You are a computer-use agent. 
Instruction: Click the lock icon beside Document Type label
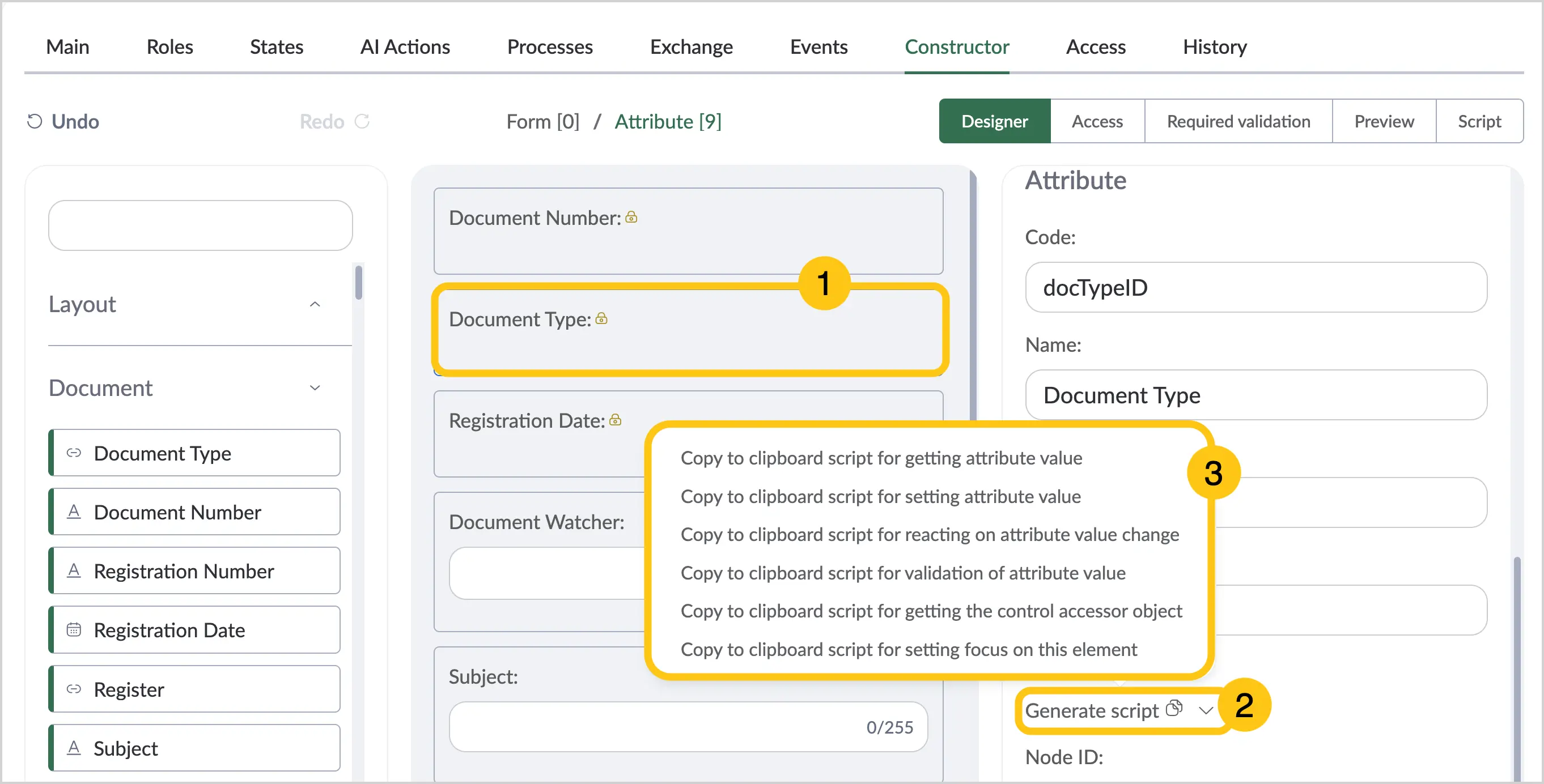(601, 318)
